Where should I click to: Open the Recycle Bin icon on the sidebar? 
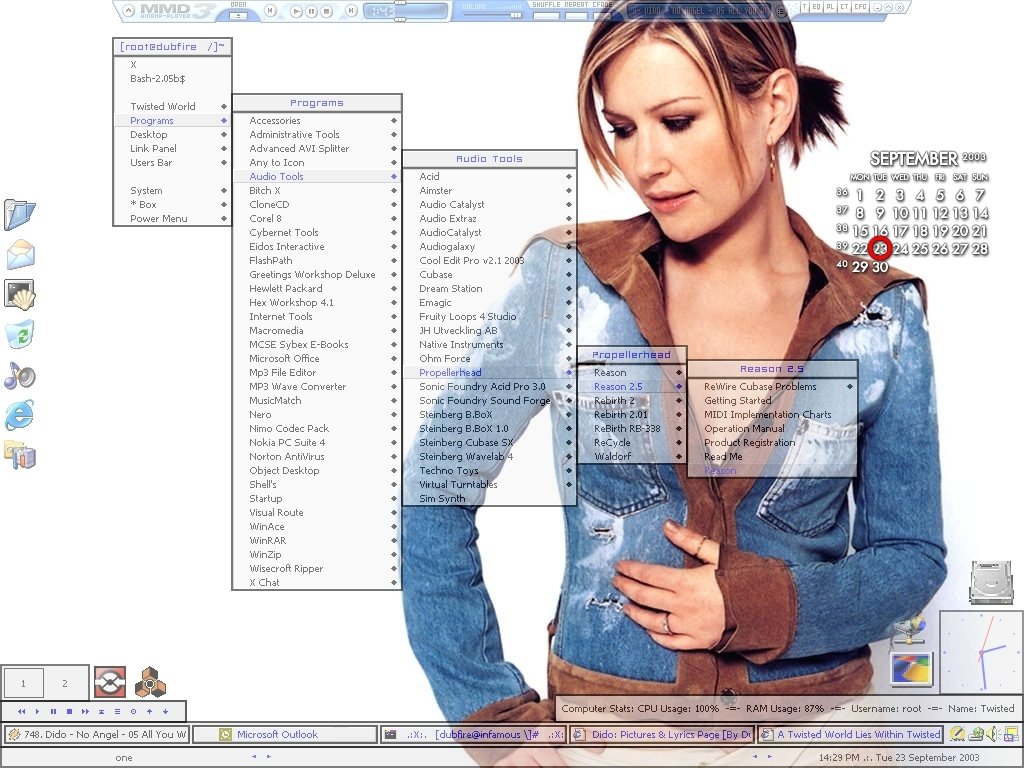20,334
